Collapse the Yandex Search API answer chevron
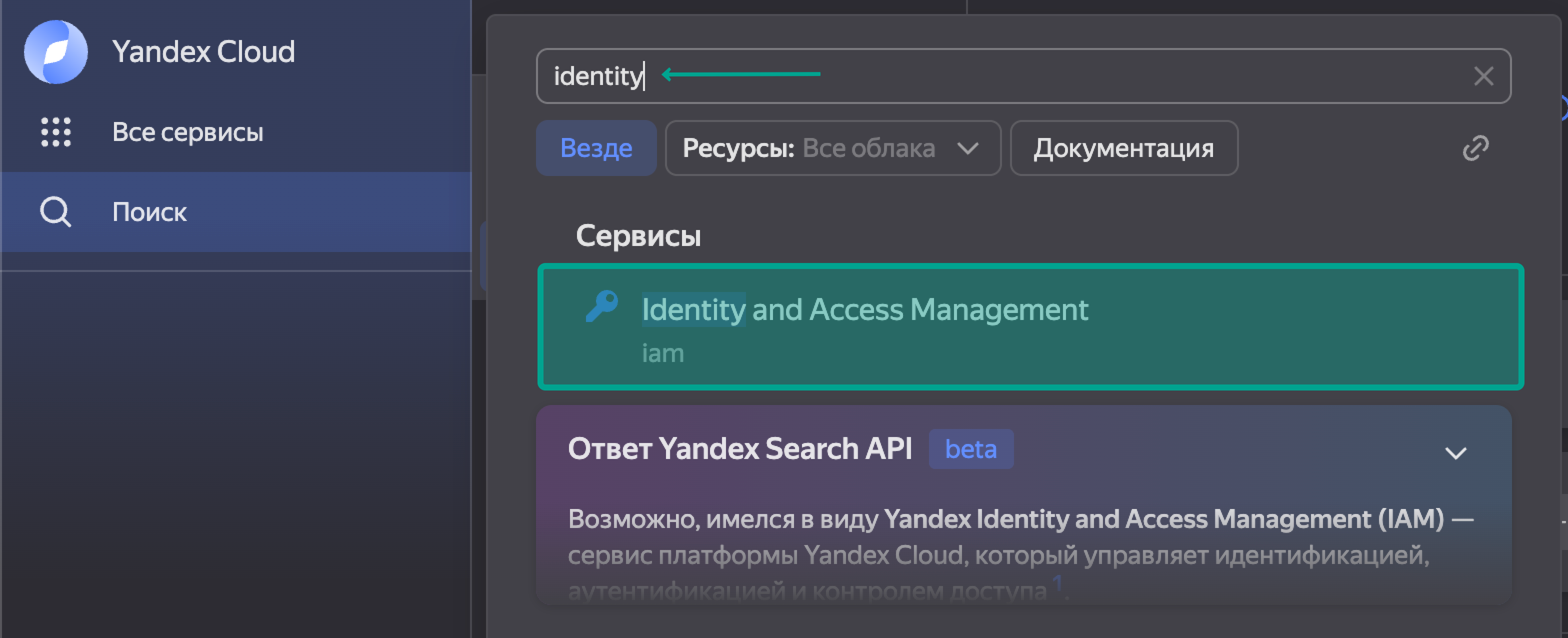The width and height of the screenshot is (1568, 638). [1455, 453]
